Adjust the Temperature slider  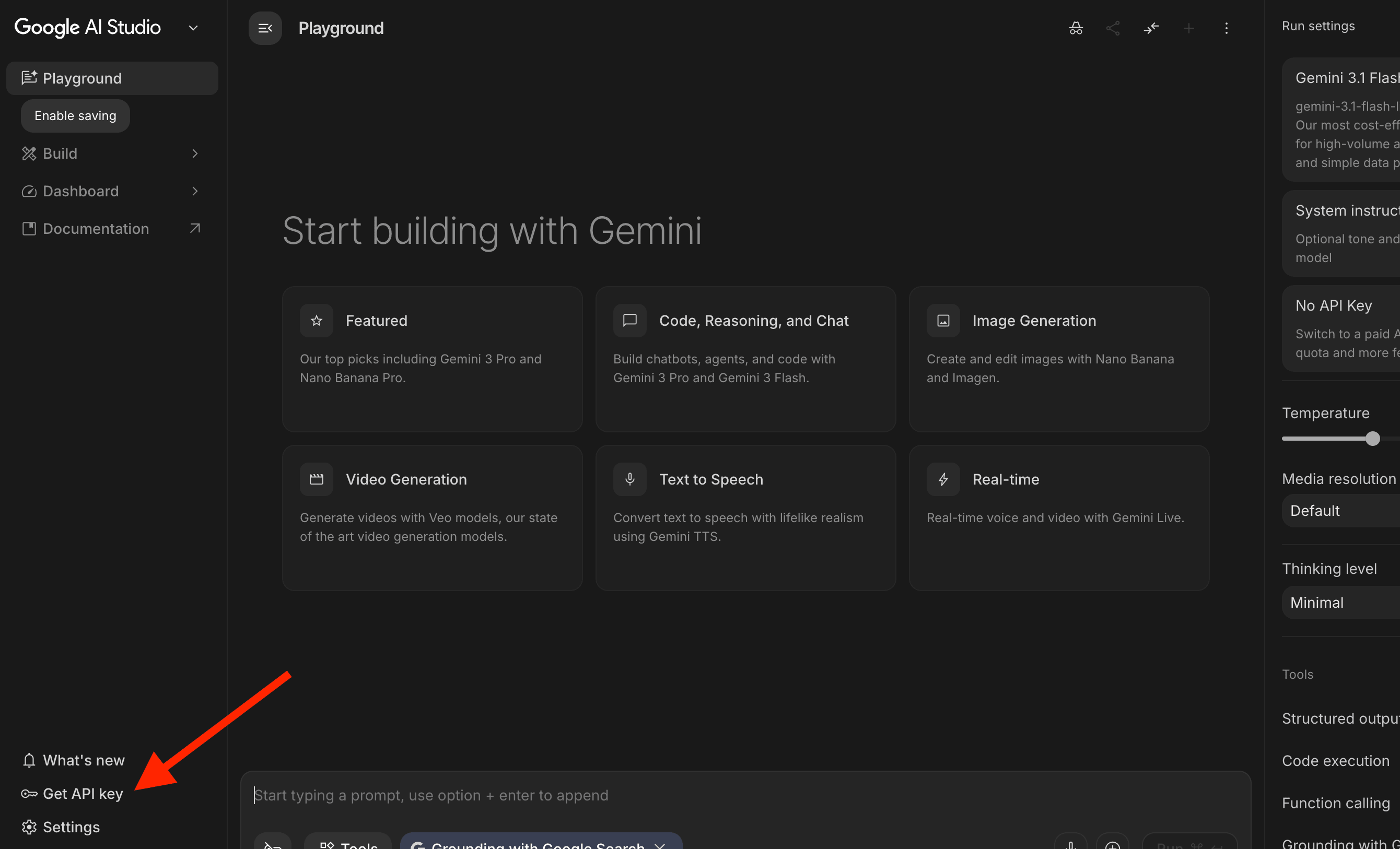point(1373,438)
